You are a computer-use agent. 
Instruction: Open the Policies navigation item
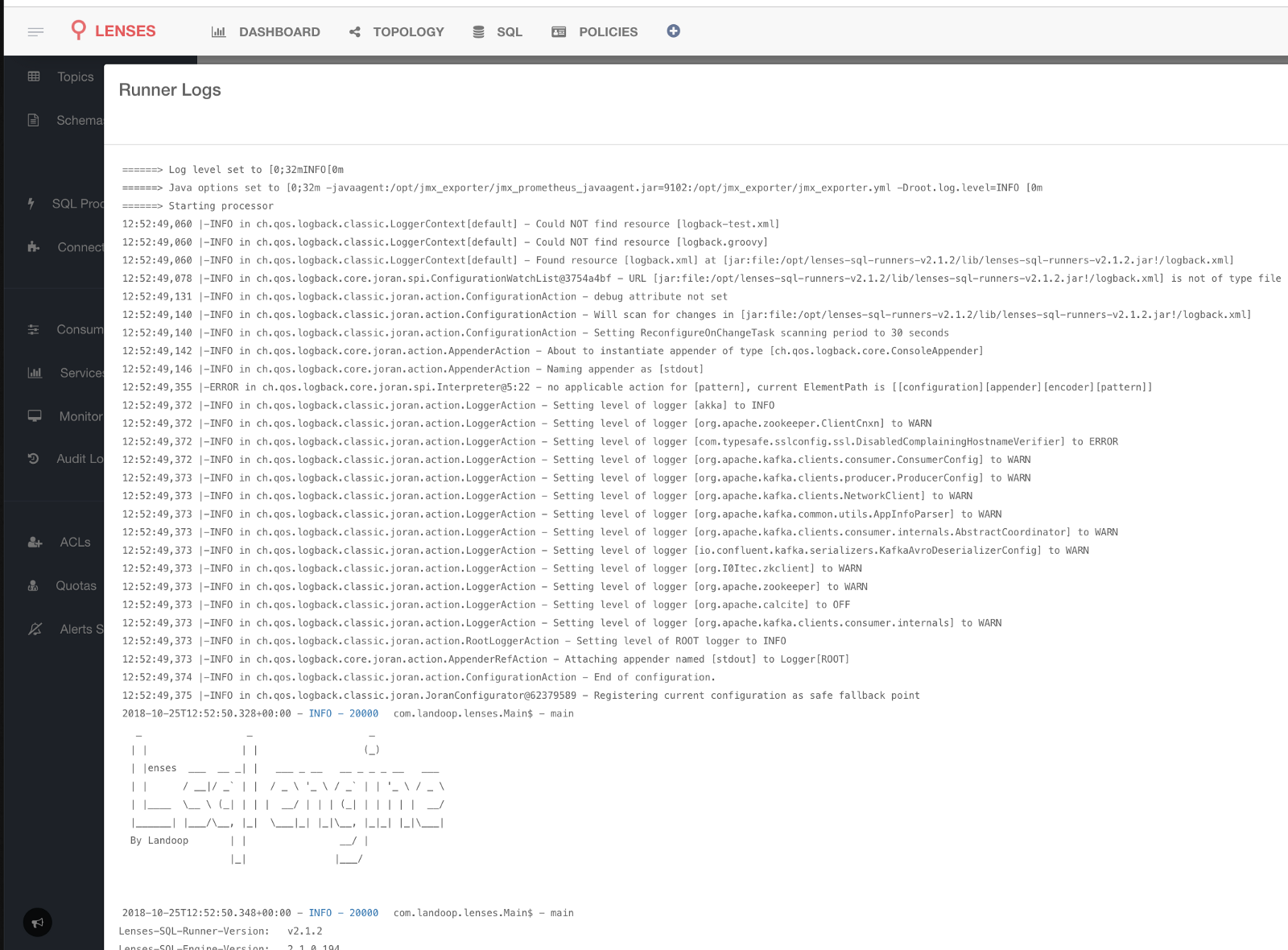click(x=595, y=32)
